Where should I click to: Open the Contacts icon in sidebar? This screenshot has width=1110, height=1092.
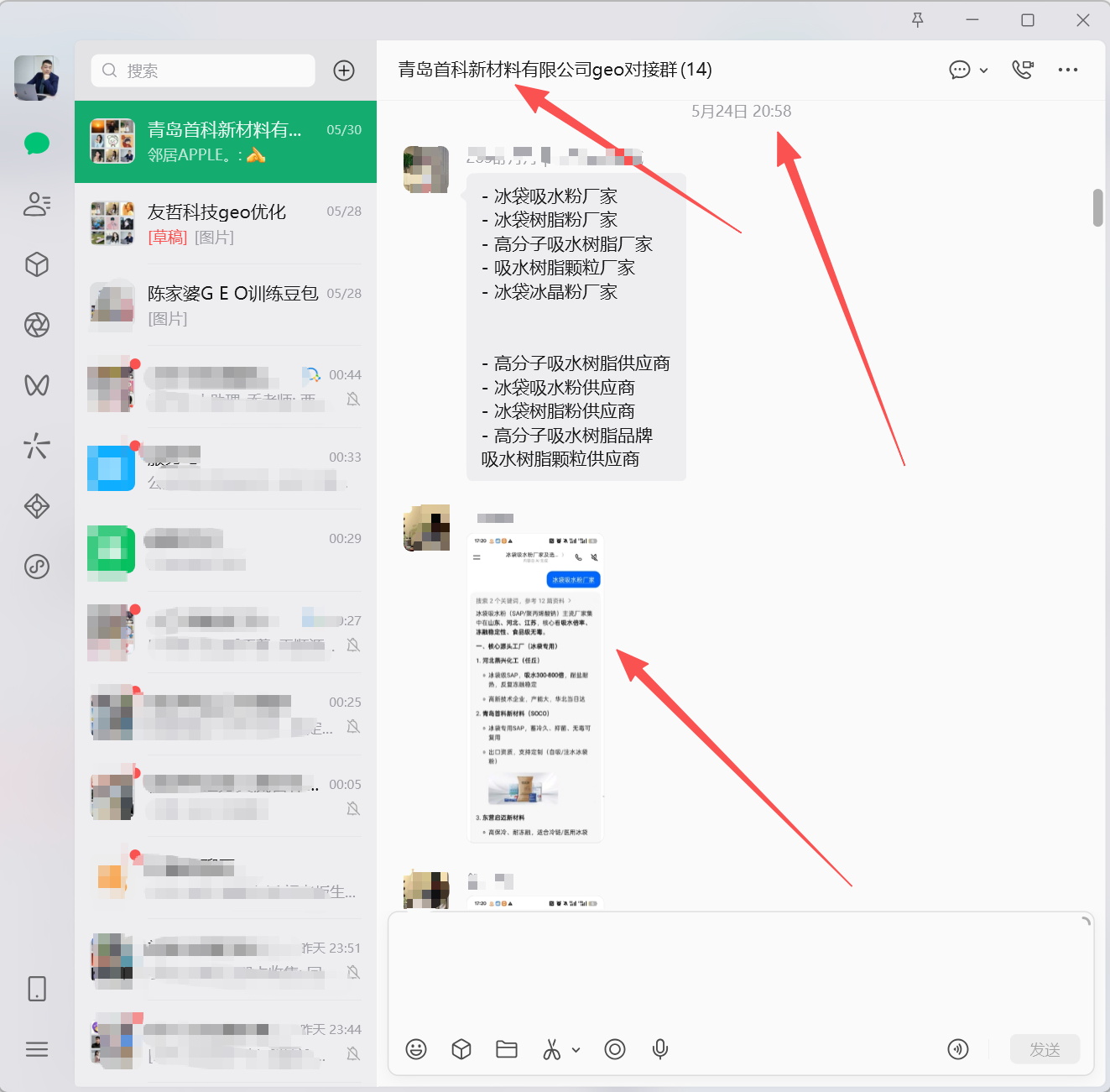pos(37,204)
